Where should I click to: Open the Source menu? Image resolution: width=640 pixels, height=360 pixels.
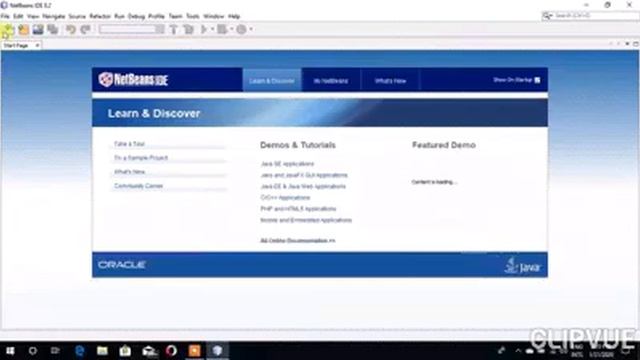click(77, 16)
